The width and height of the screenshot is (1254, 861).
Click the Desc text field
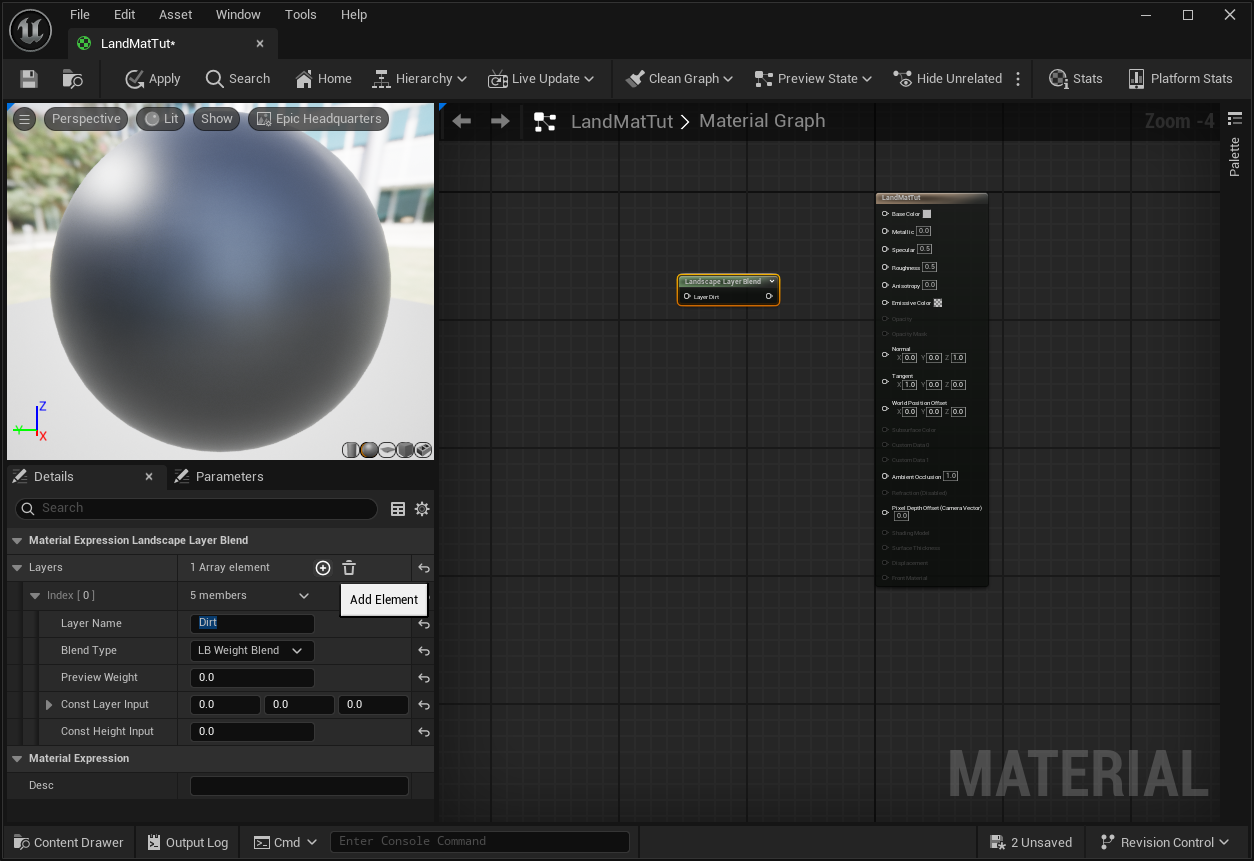click(x=299, y=786)
